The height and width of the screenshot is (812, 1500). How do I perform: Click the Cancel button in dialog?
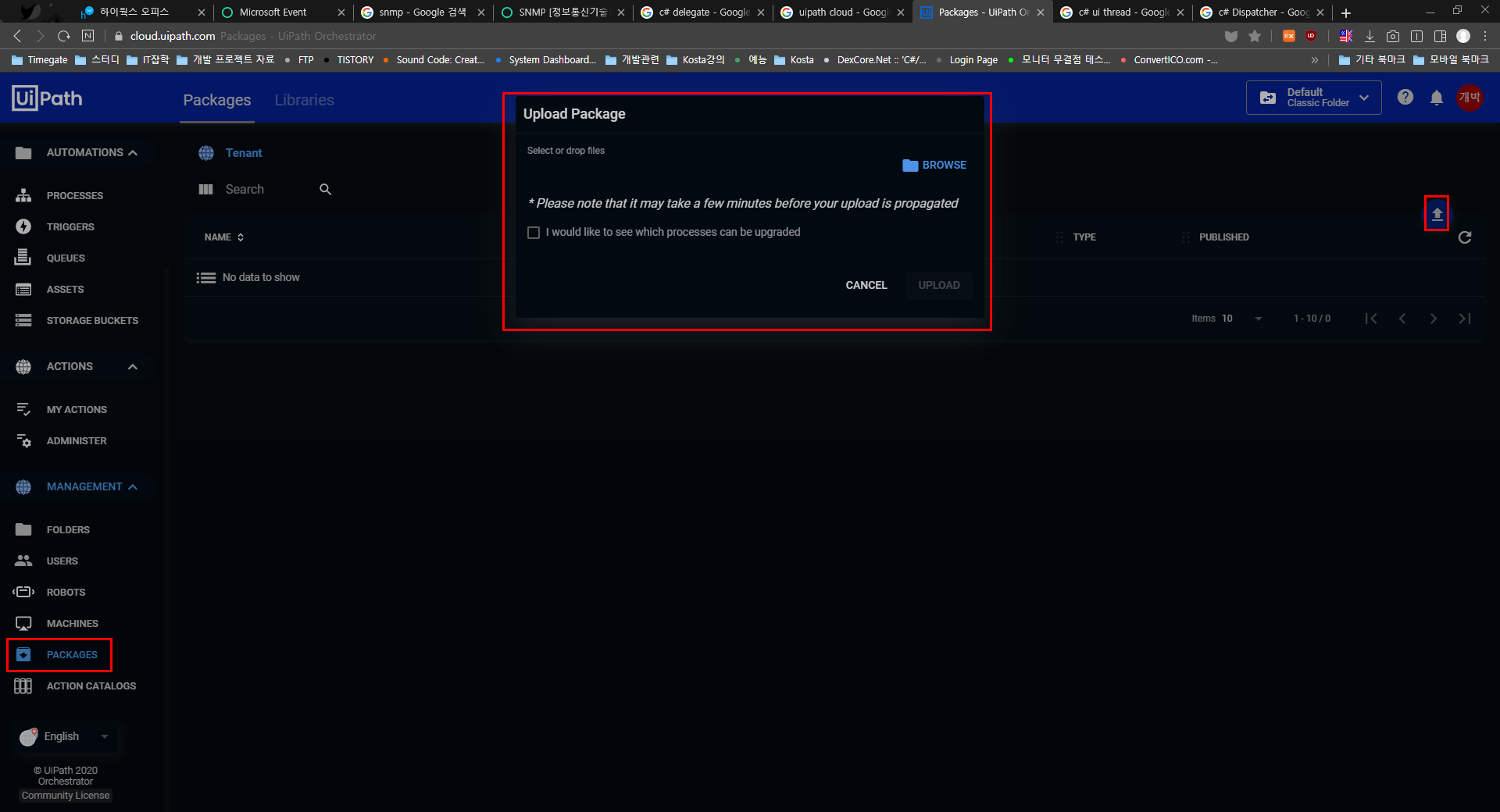coord(866,285)
